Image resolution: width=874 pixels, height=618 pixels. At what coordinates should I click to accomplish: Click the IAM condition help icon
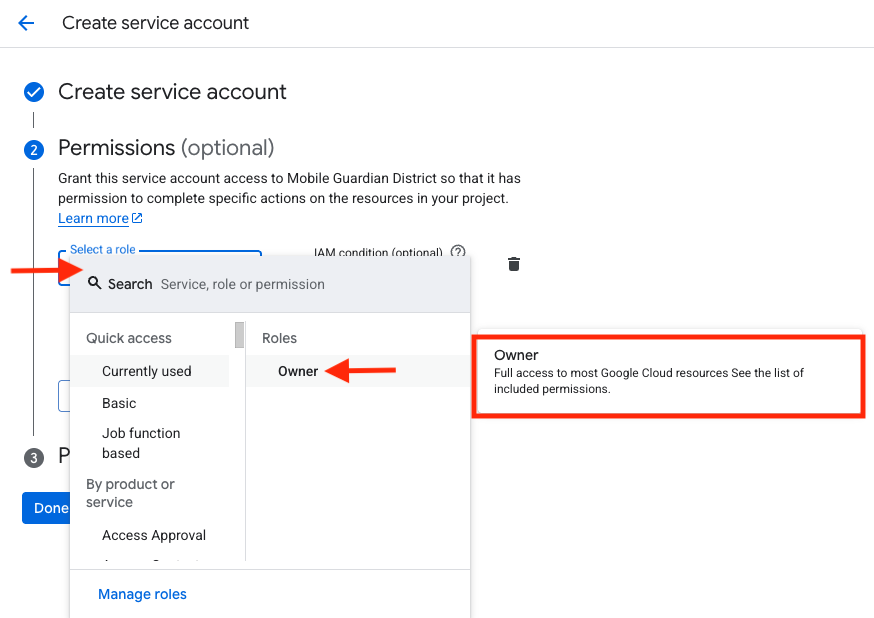(x=458, y=252)
